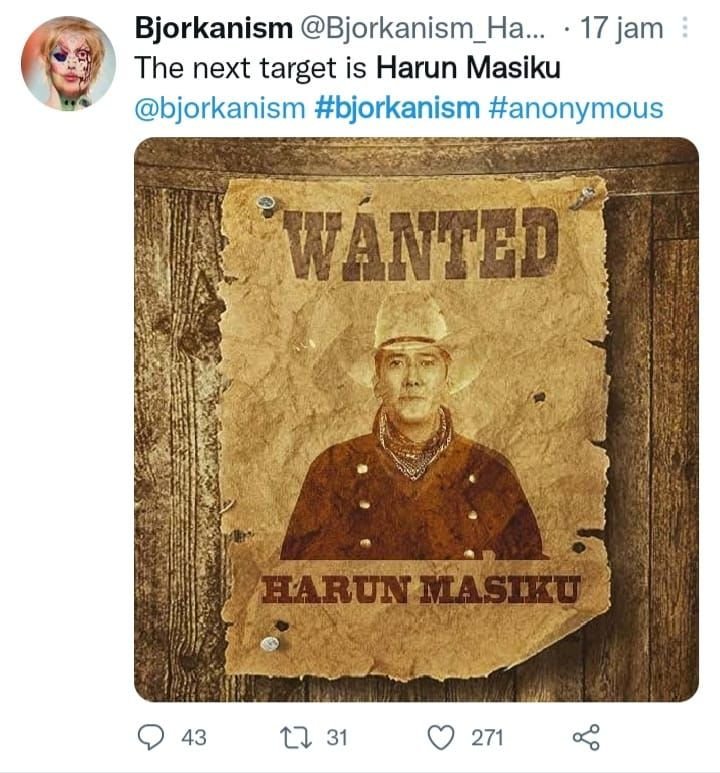720x773 pixels.
Task: Open the share icon menu
Action: coord(584,738)
